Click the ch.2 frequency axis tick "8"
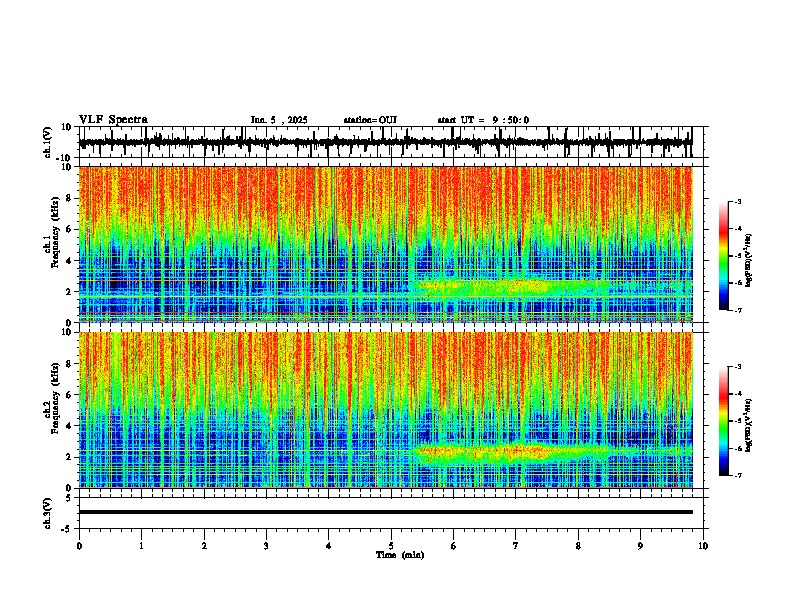The height and width of the screenshot is (612, 792). [x=69, y=364]
